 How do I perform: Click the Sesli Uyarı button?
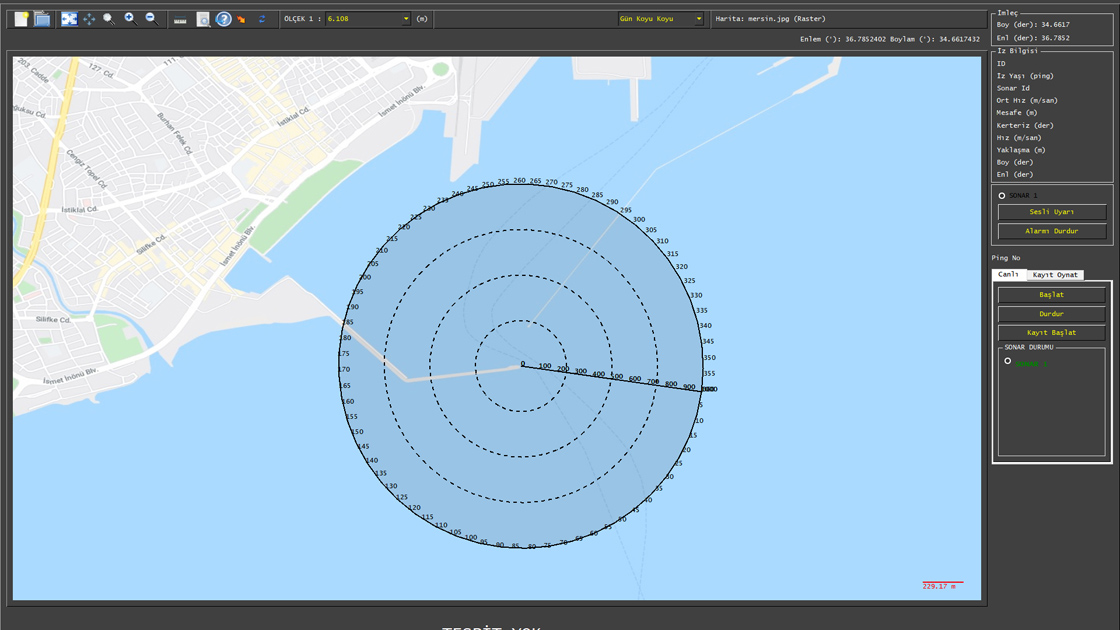1051,212
